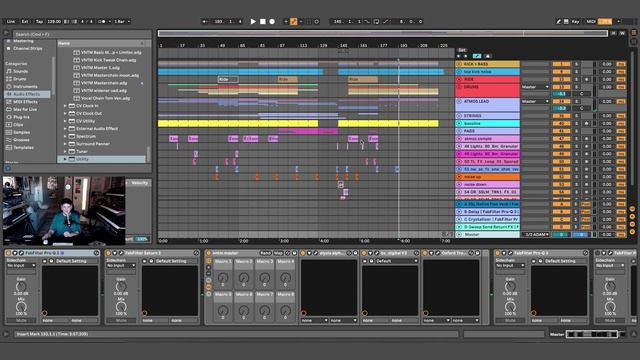640x360 pixels.
Task: Open Saturn 2 Sidechain No Input dropdown
Action: 121,266
